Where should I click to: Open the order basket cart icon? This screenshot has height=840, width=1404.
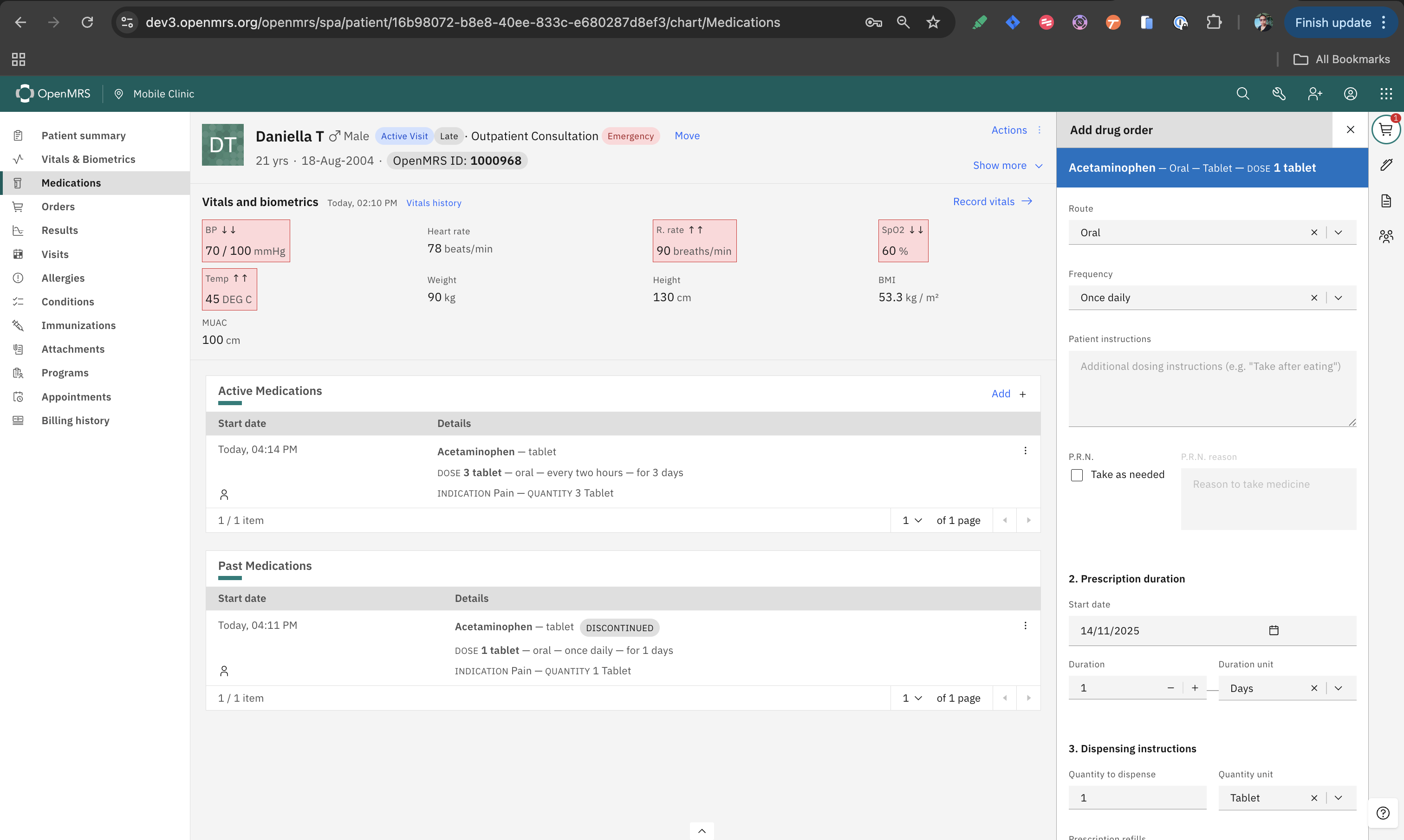(x=1385, y=130)
